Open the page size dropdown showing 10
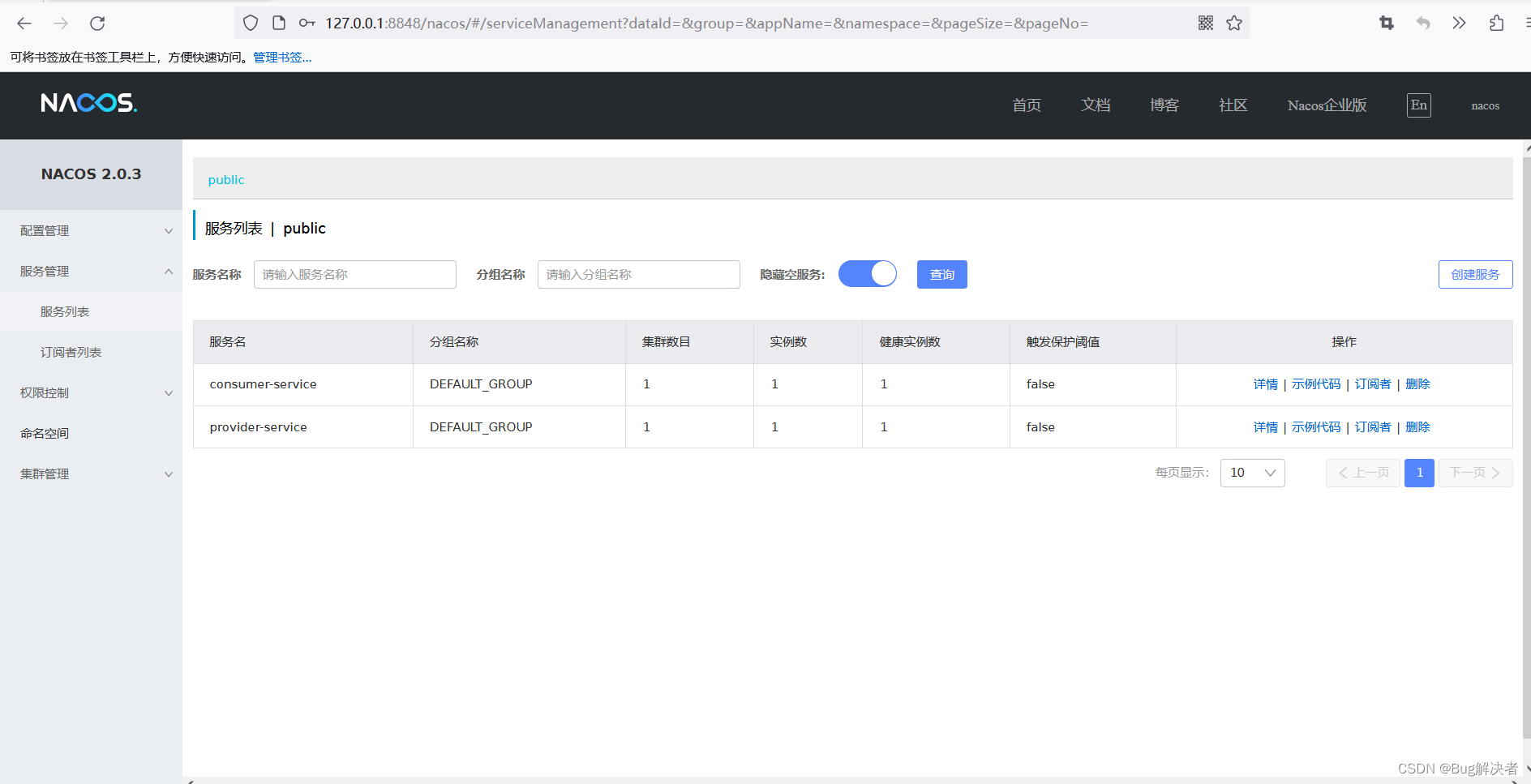The image size is (1531, 784). 1253,473
